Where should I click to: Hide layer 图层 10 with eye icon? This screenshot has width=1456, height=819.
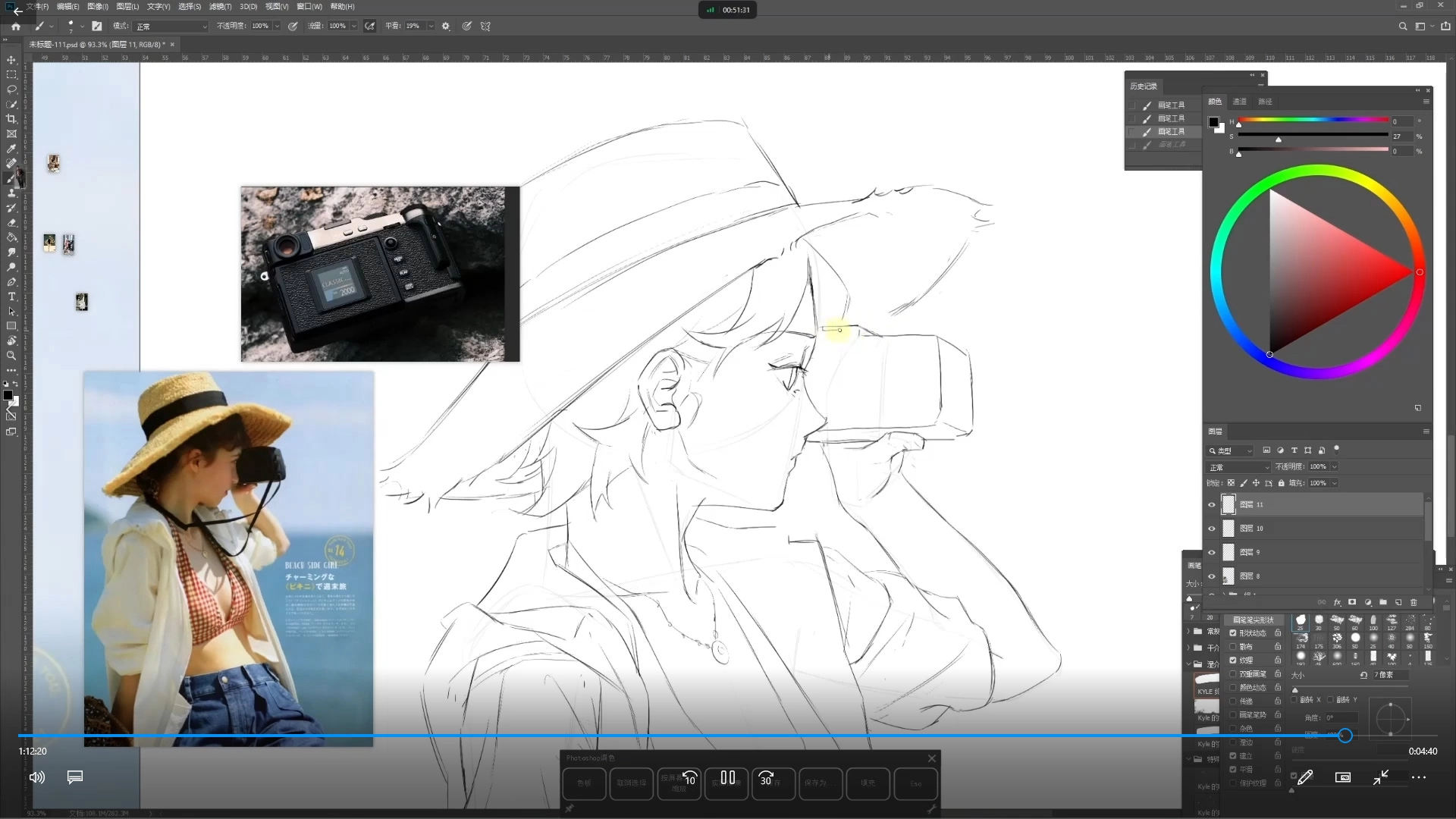[x=1211, y=529]
